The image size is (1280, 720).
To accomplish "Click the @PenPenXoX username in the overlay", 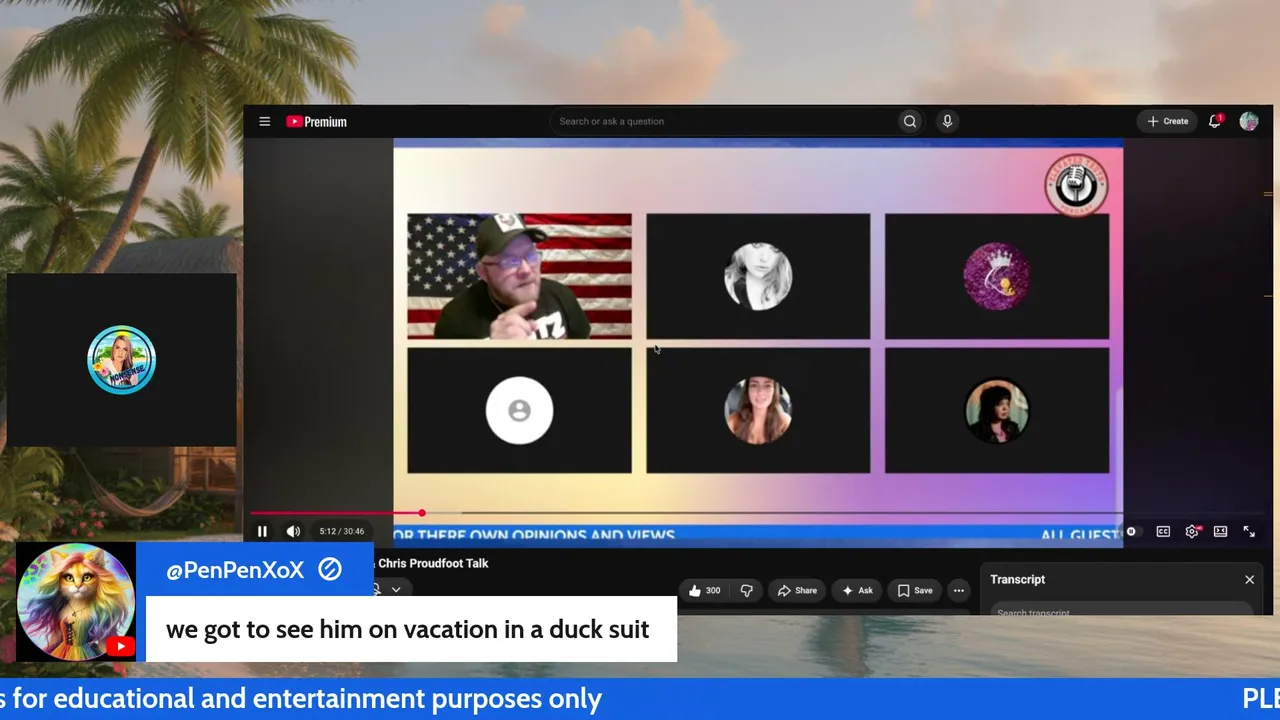I will (x=235, y=570).
